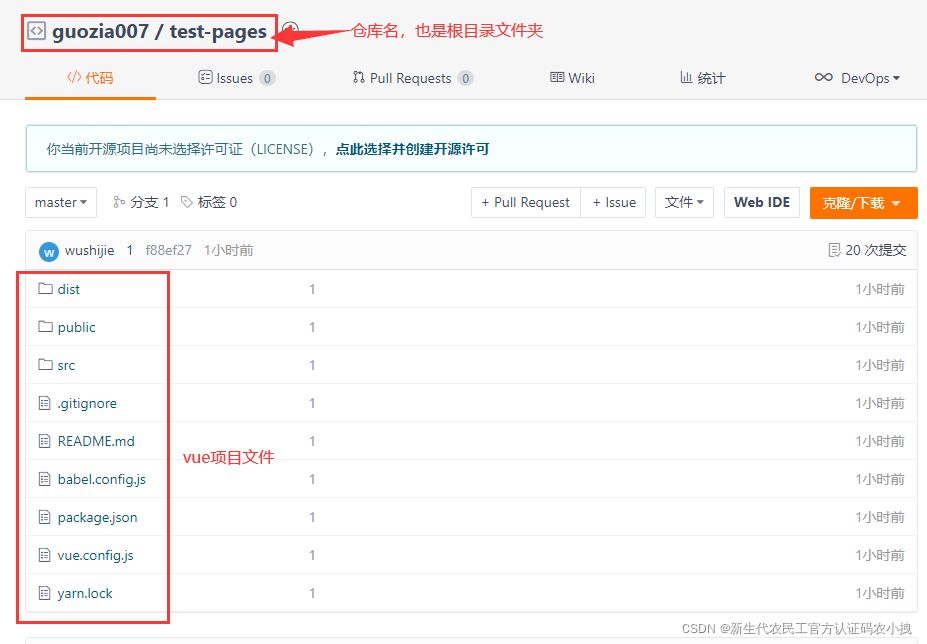Open the guozia007 owner link
927x644 pixels.
(100, 31)
